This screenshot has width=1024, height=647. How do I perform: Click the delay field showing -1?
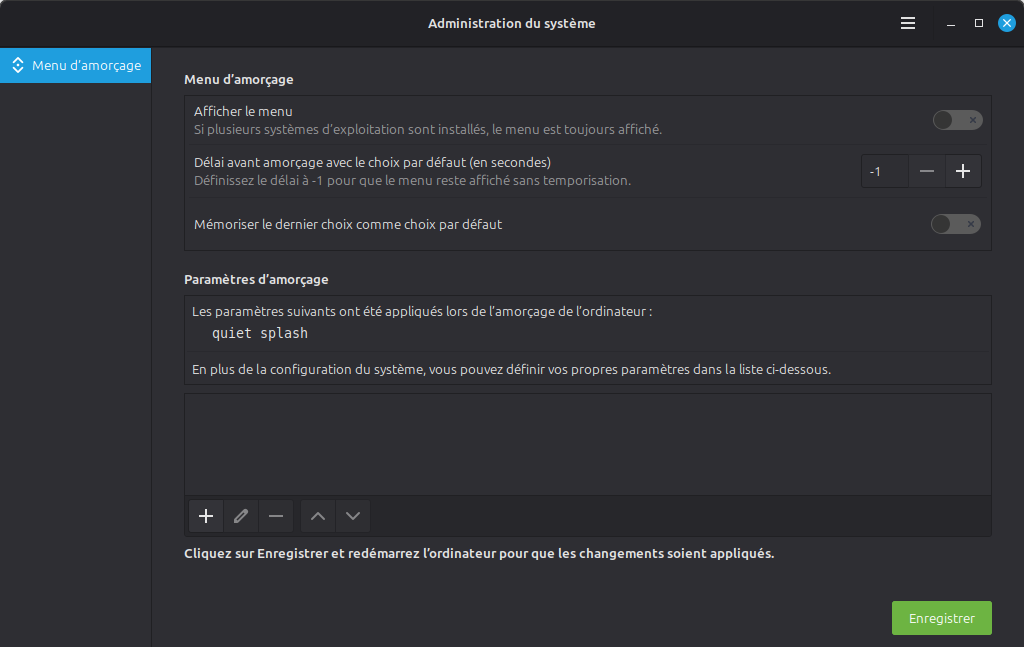884,170
